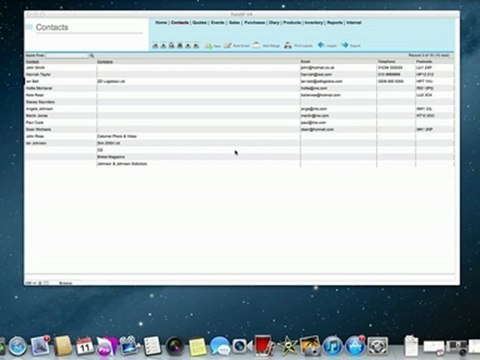Select the Ian Bell contact row
The image size is (480, 360).
(240, 81)
